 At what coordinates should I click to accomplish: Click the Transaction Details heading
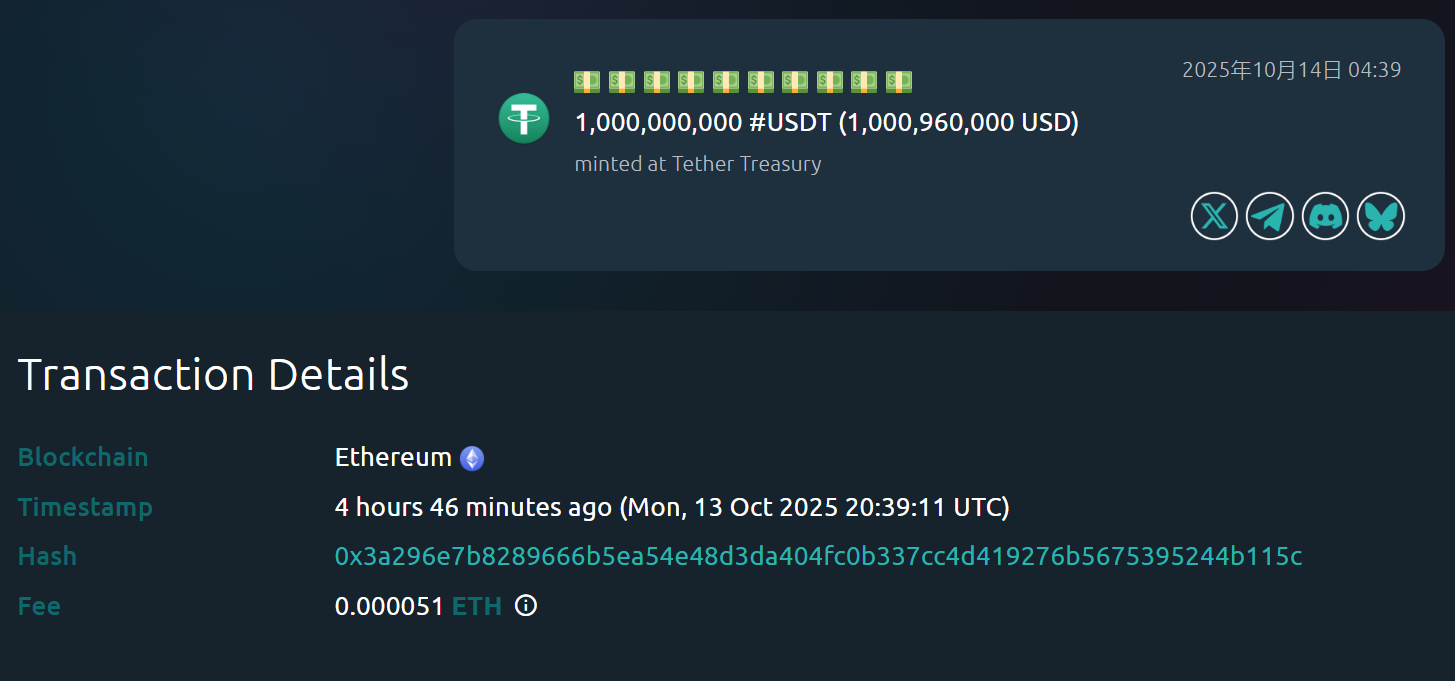point(214,375)
